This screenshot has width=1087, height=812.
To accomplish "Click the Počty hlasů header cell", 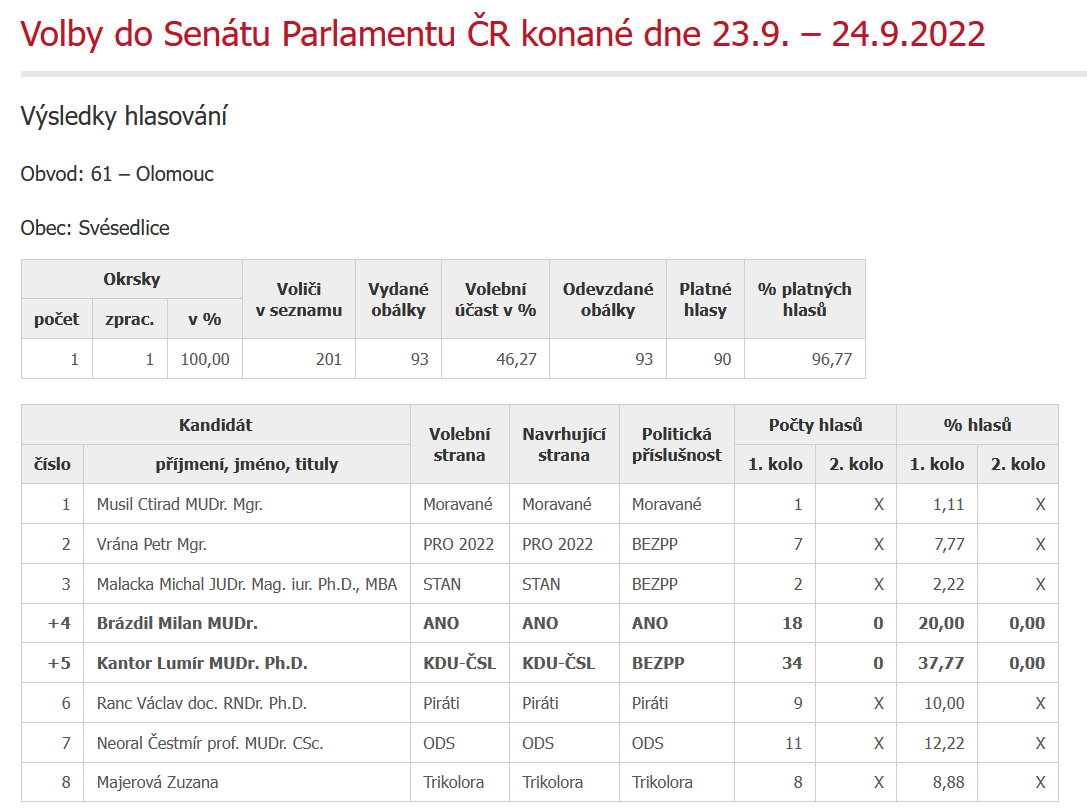I will [x=815, y=425].
